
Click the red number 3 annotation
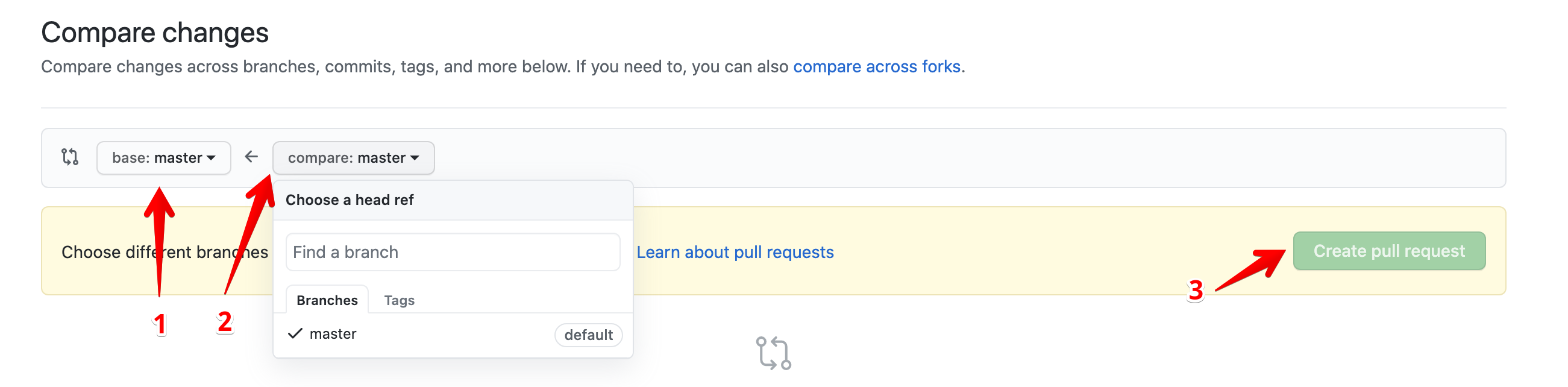[x=1196, y=291]
